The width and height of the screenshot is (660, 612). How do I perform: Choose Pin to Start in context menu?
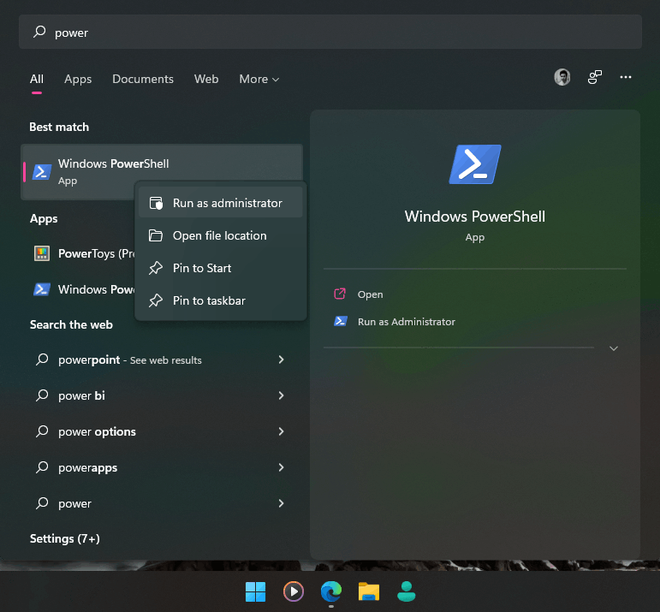click(221, 268)
